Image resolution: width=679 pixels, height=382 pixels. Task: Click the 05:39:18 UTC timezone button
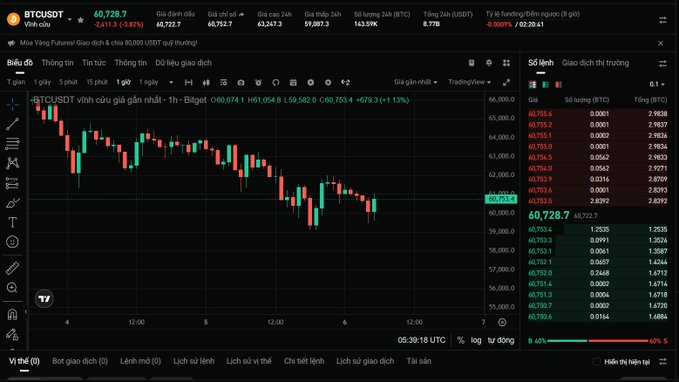coord(421,340)
